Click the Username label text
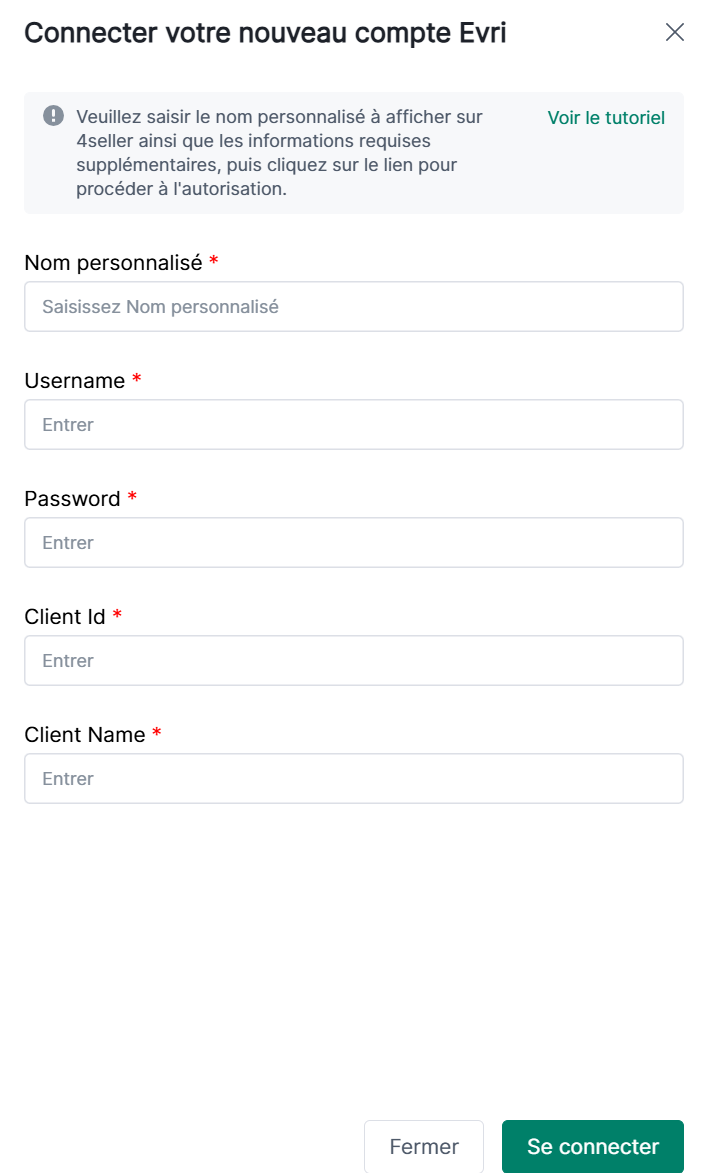719x1173 pixels. pos(75,381)
